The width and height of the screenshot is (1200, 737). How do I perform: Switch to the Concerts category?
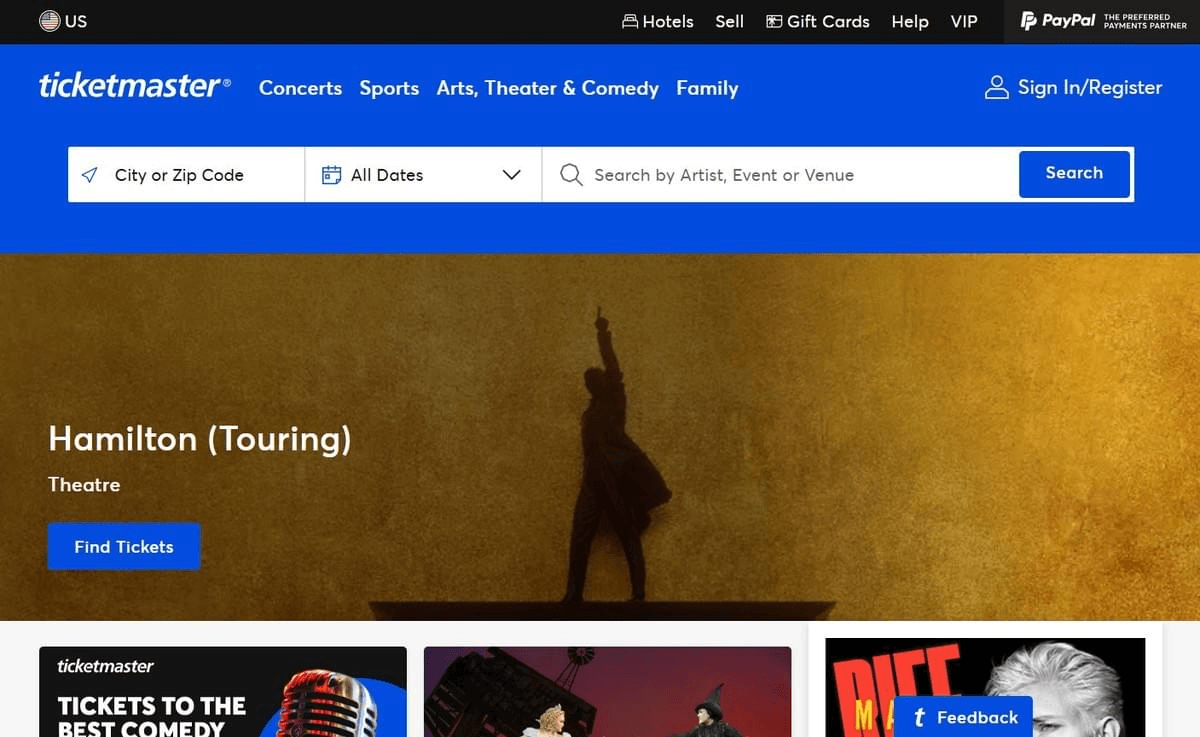300,88
